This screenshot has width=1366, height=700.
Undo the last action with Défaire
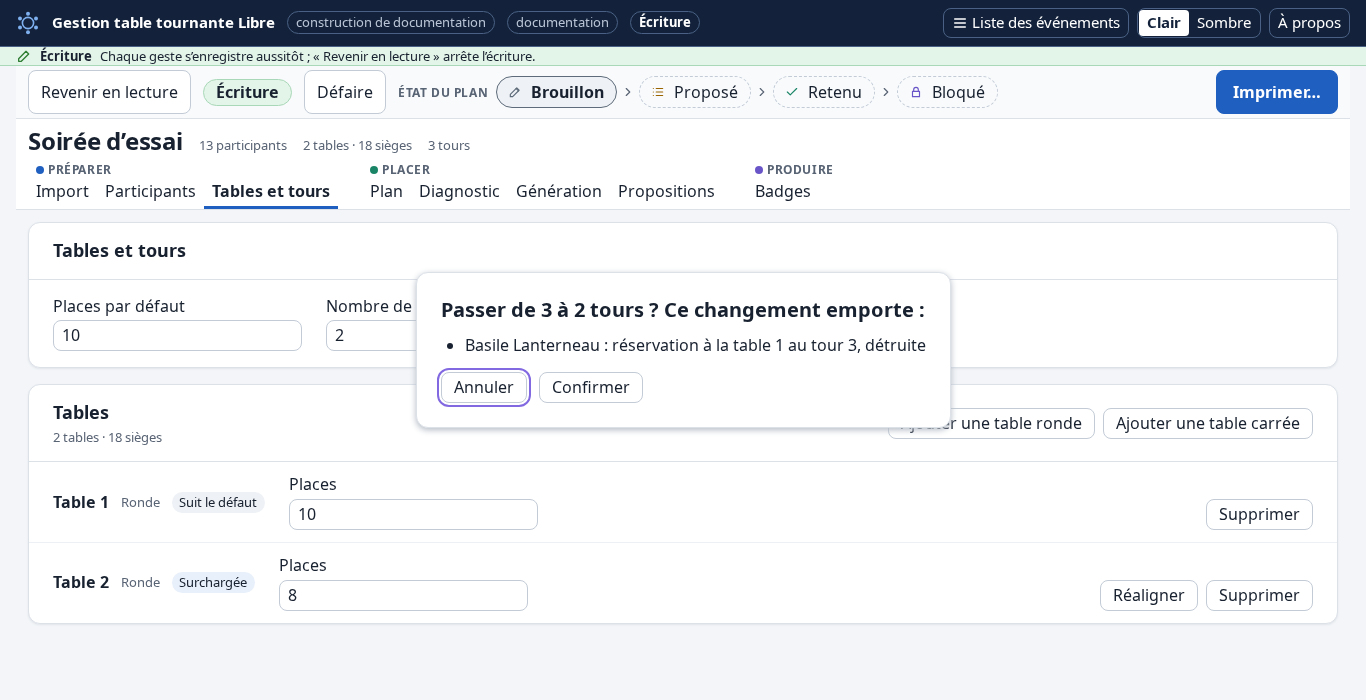(x=345, y=92)
